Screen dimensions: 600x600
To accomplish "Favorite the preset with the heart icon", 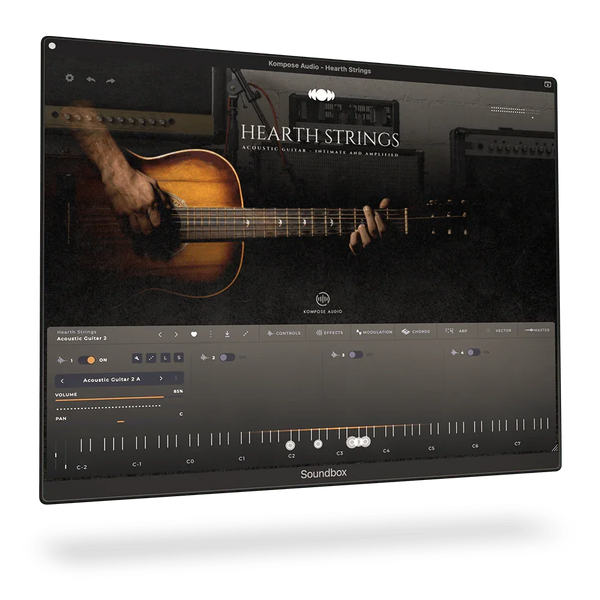I will (194, 334).
